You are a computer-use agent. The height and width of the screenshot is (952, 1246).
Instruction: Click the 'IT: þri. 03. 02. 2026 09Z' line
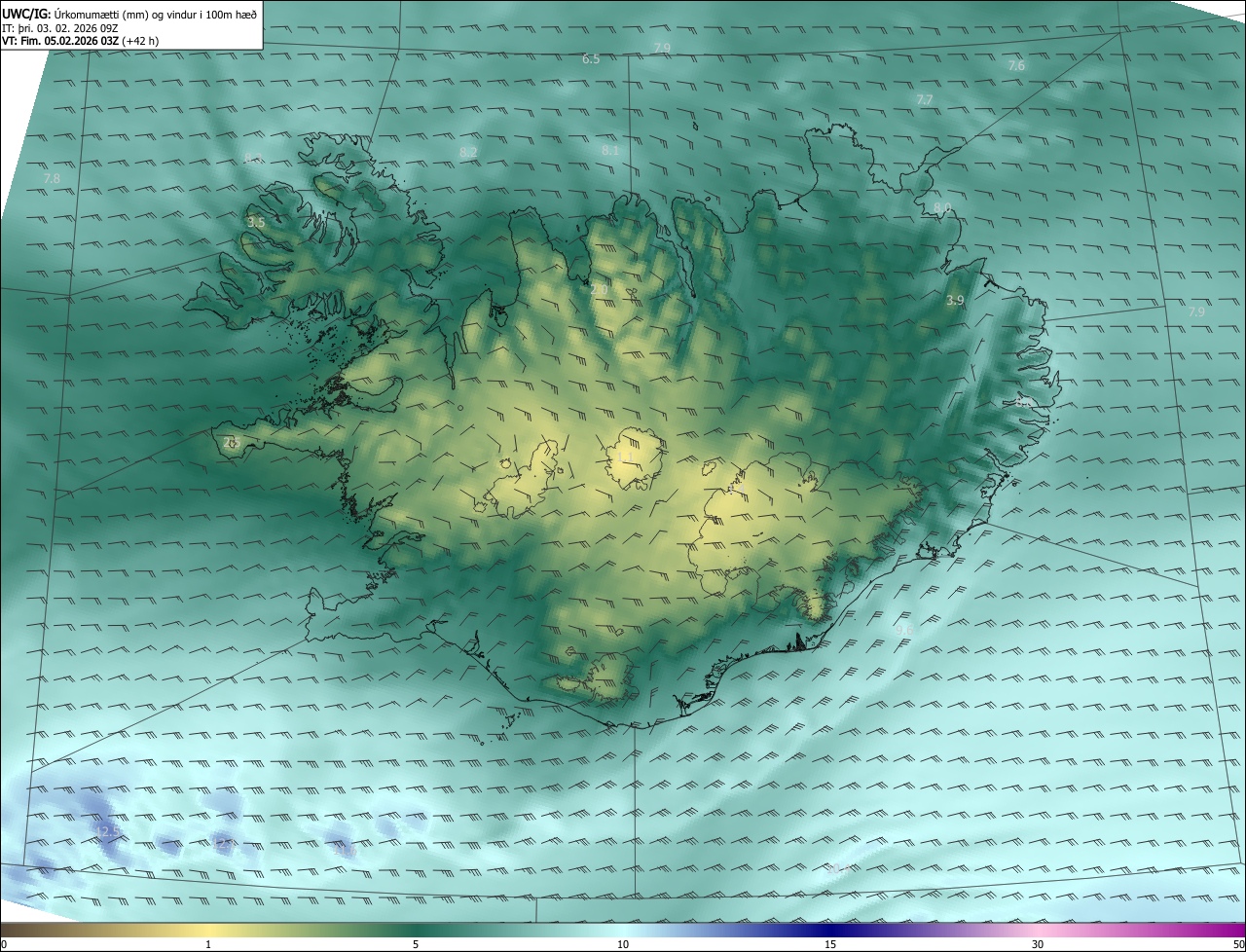click(59, 27)
